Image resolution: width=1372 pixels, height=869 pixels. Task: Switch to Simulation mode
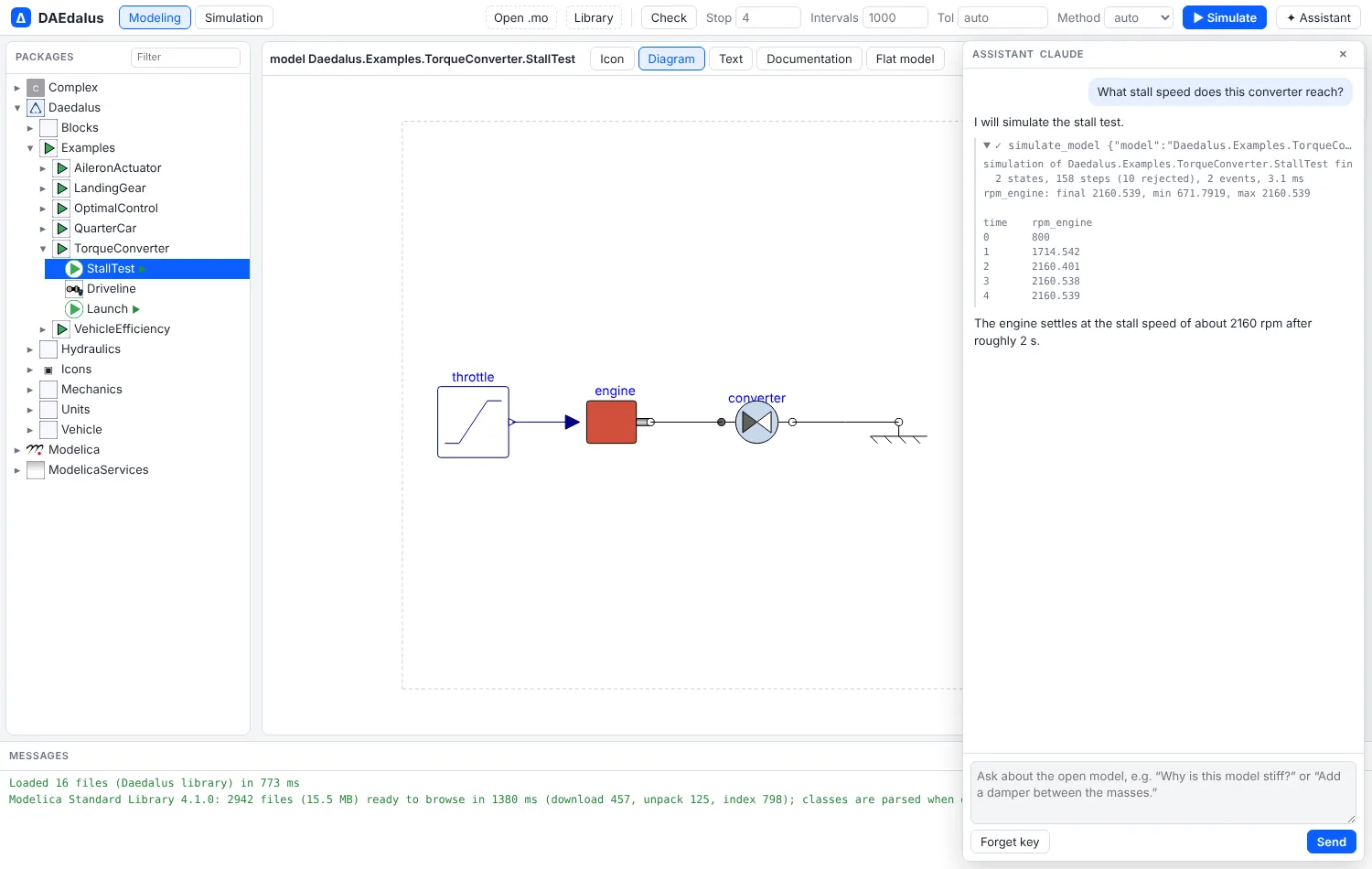coord(233,17)
